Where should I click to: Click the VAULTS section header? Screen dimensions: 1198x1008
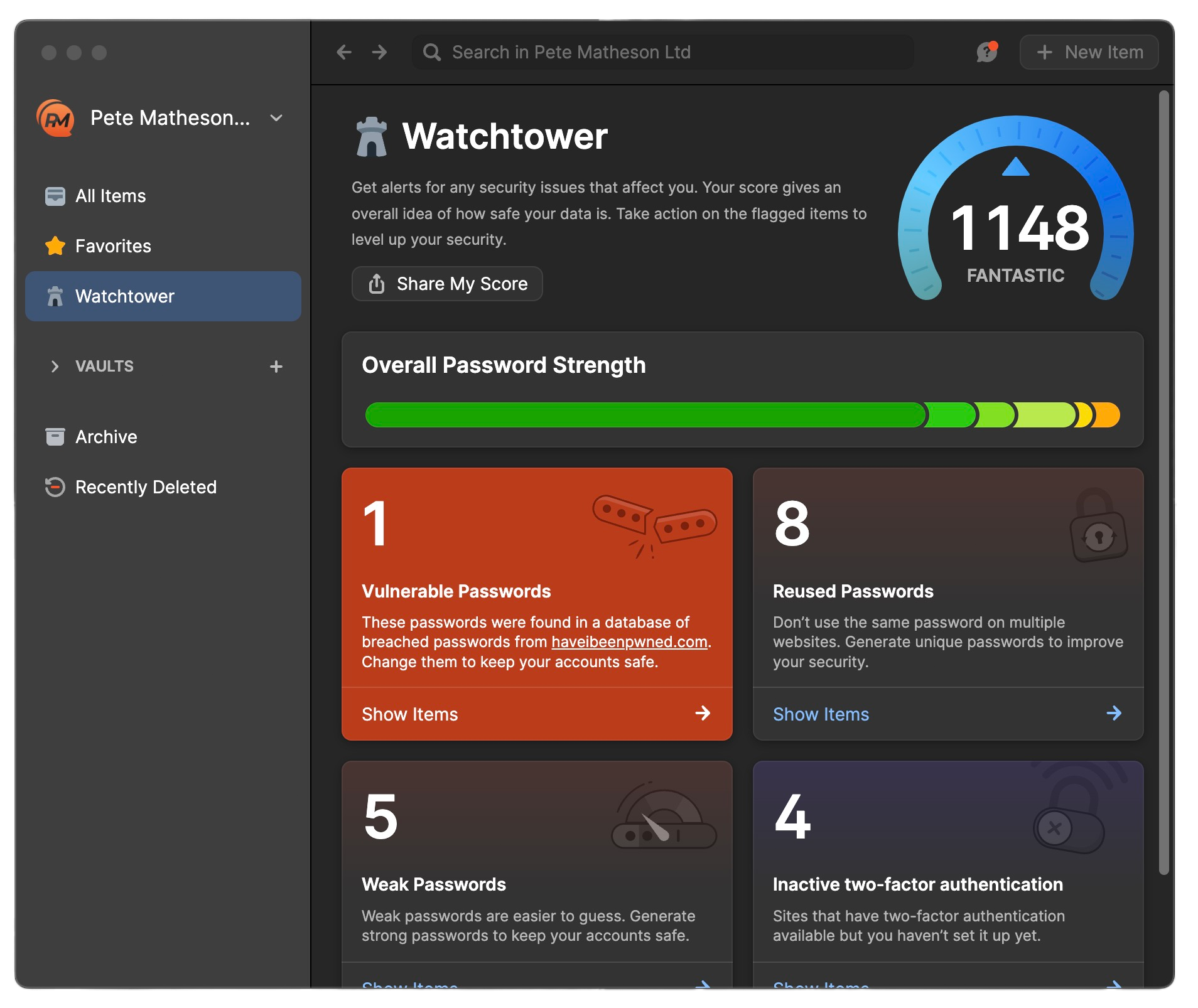[x=104, y=367]
